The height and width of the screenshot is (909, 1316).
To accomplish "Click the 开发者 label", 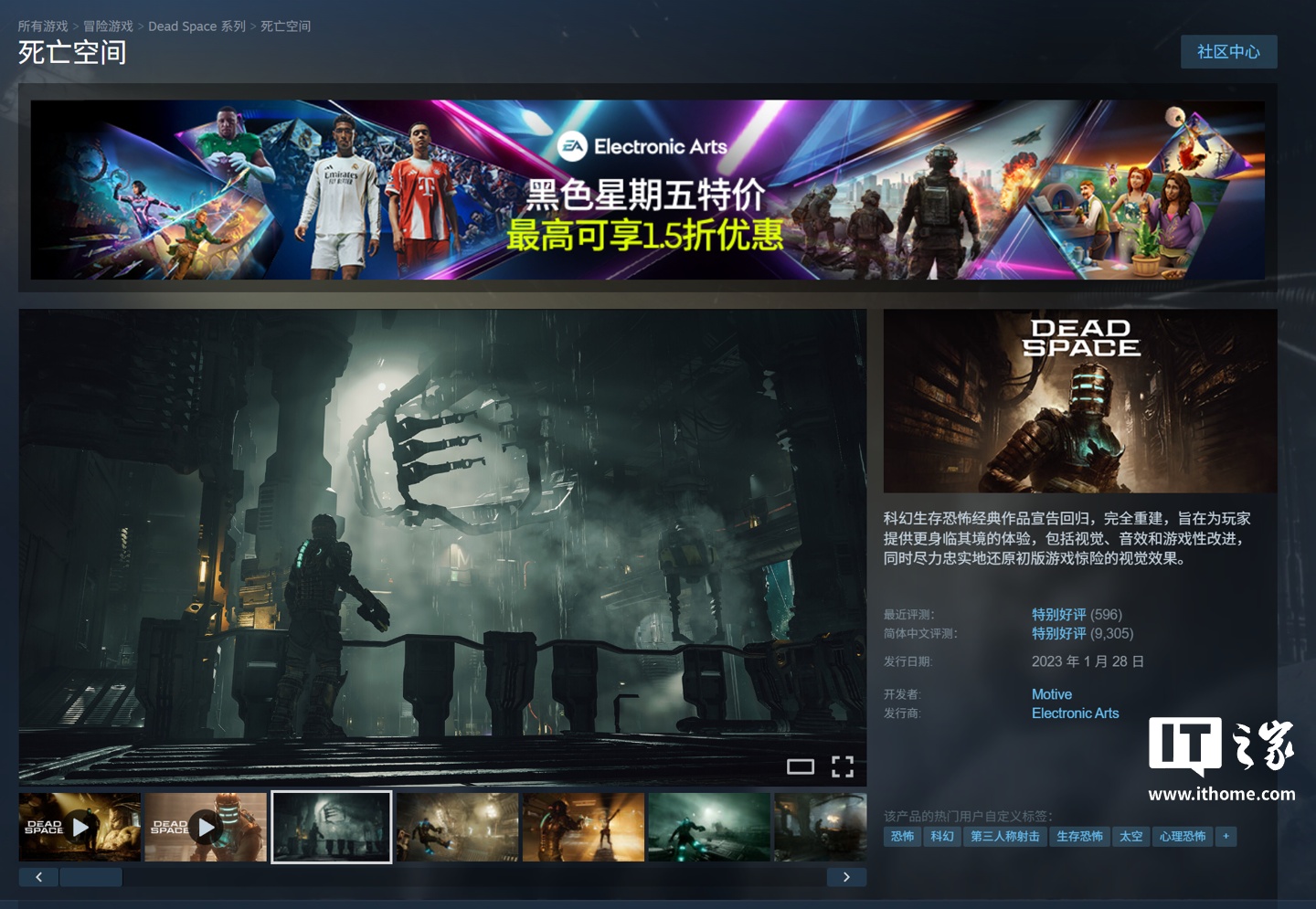I will [x=902, y=694].
